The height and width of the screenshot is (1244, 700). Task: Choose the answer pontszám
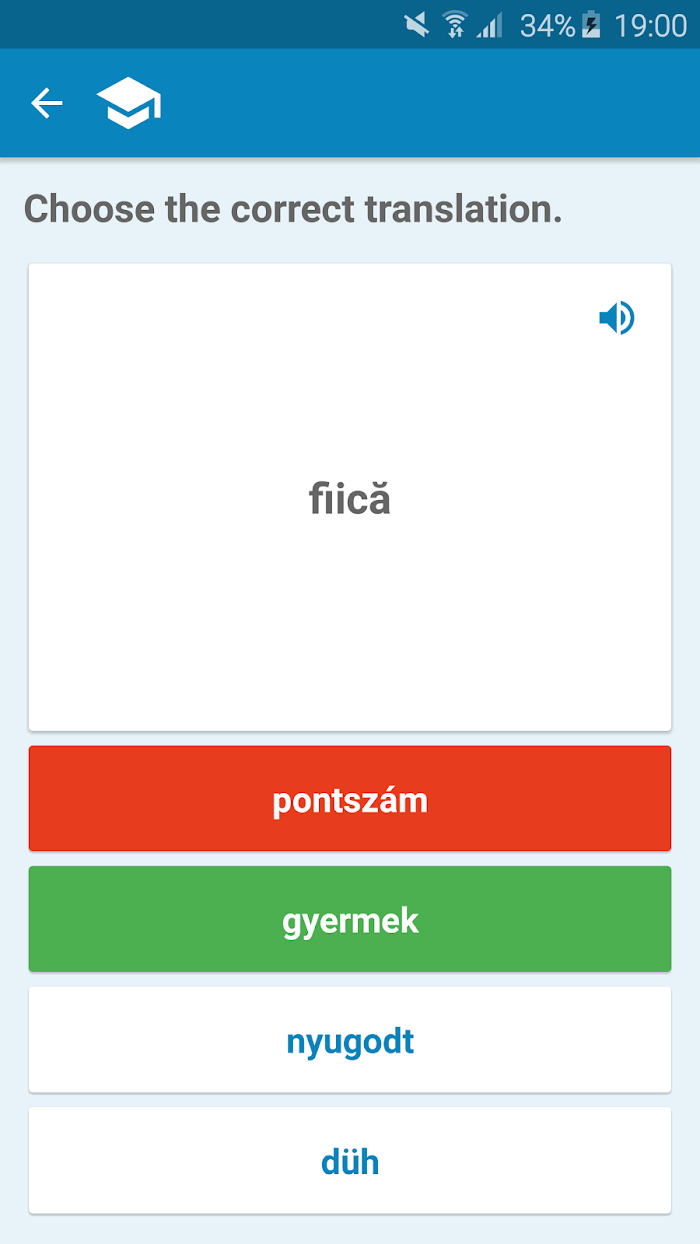tap(350, 799)
